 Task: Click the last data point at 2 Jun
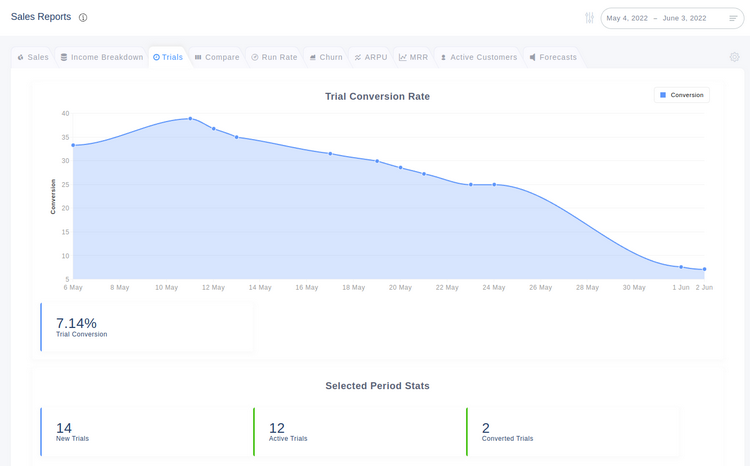coord(705,269)
